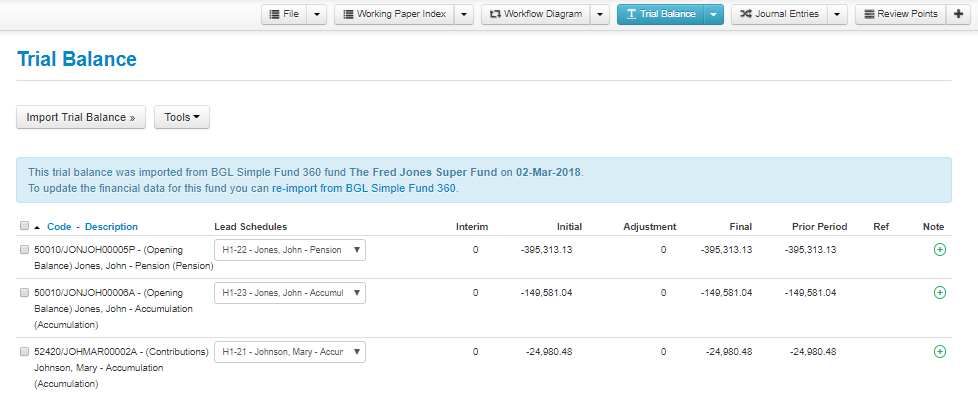Open Review Points list
This screenshot has height=395, width=978.
(901, 14)
